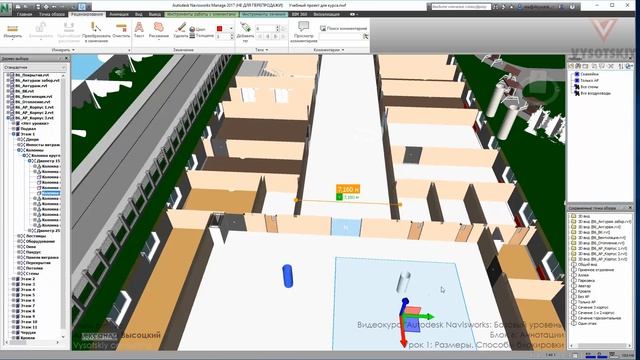The height and width of the screenshot is (360, 640).
Task: Select the blue highlighted column in viewport
Action: click(287, 276)
